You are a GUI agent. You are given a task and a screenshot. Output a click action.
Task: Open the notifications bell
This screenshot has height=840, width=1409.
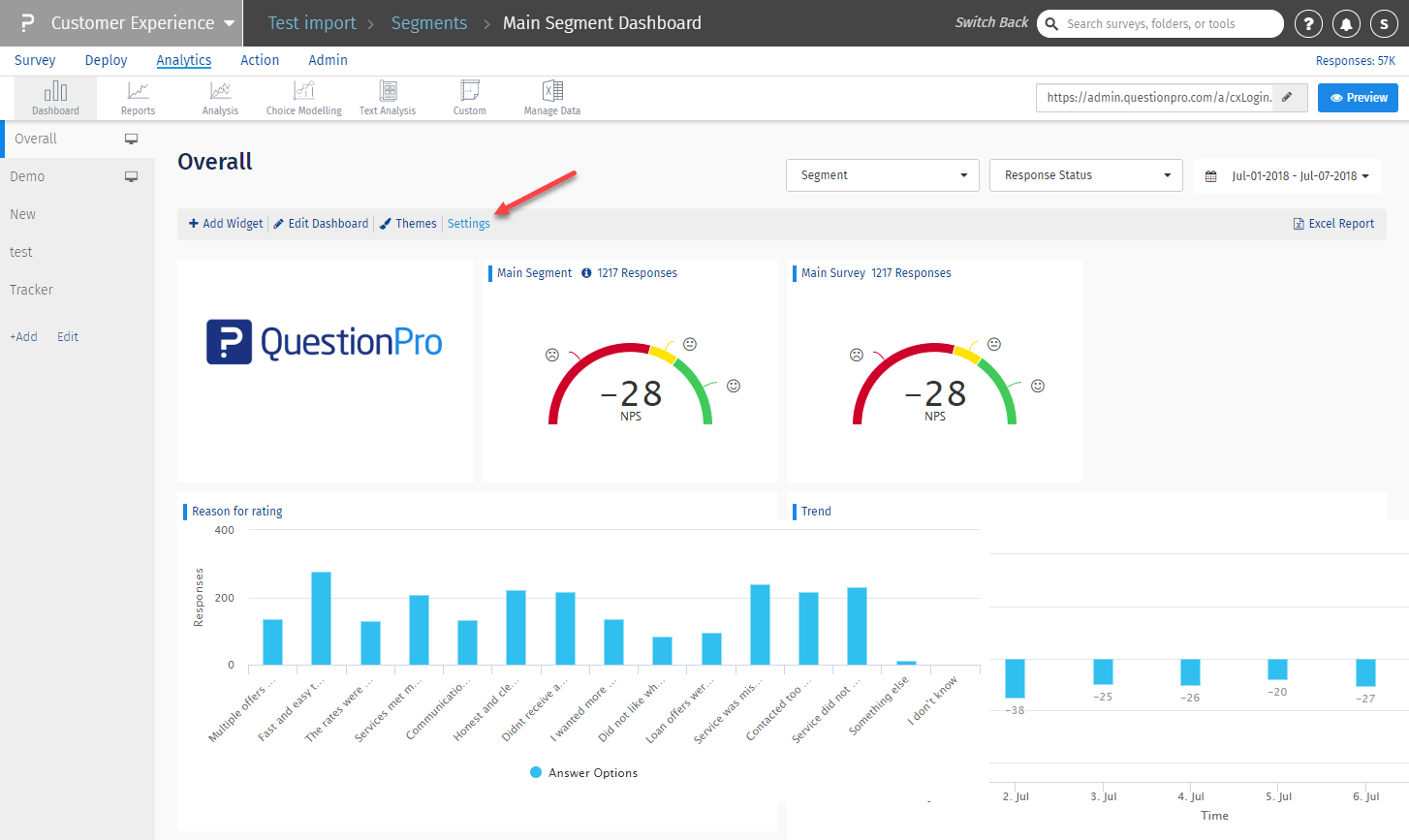click(x=1346, y=23)
